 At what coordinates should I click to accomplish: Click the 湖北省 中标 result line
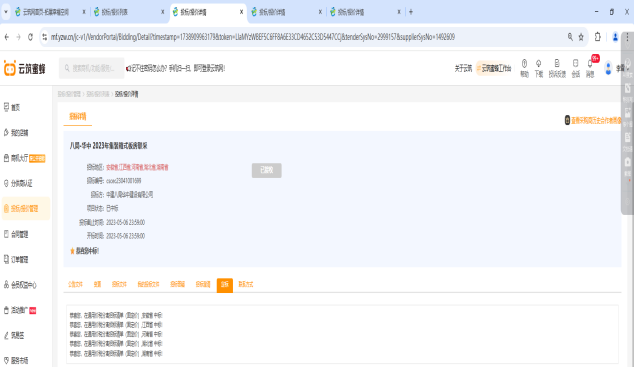pos(116,344)
